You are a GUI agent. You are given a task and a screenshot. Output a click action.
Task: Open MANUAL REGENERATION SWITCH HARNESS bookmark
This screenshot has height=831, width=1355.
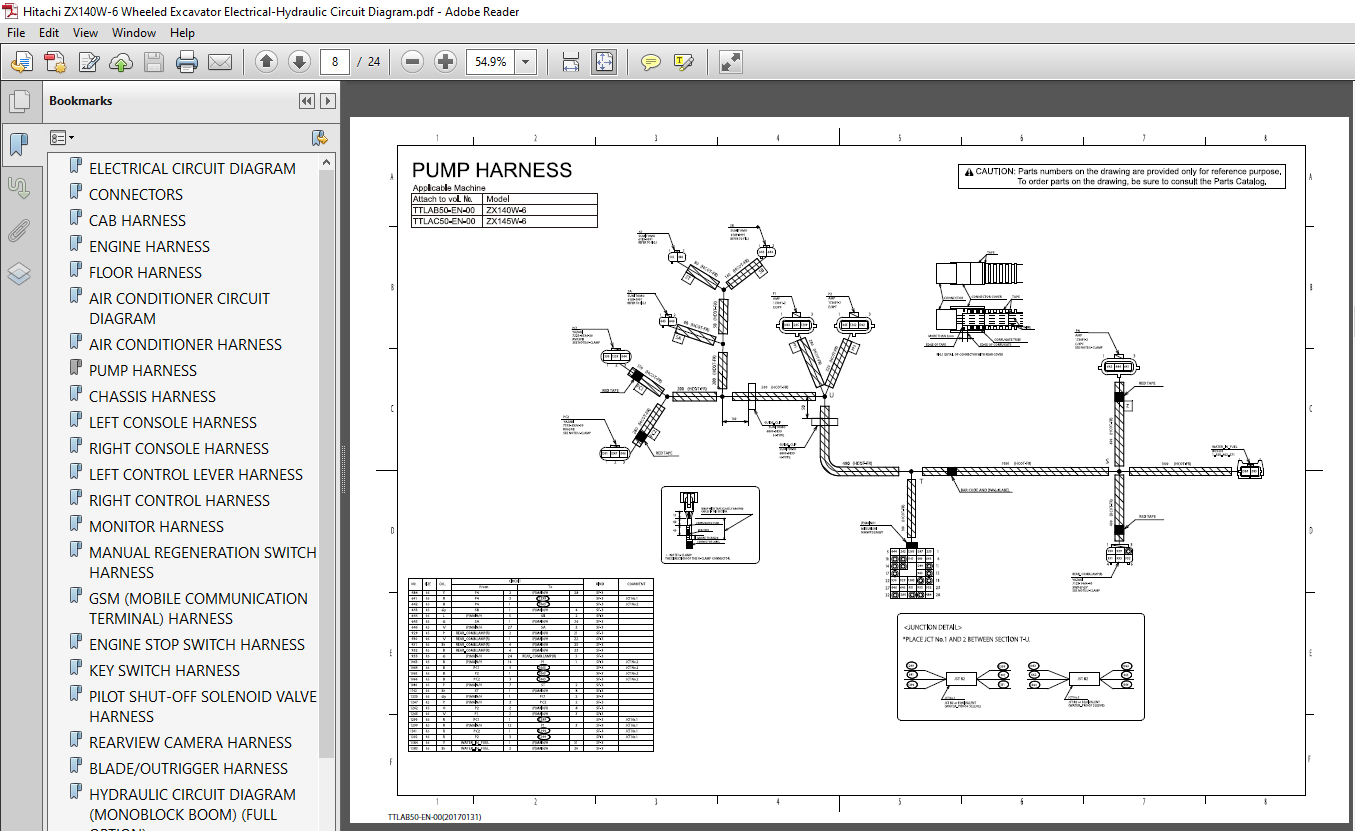click(203, 563)
